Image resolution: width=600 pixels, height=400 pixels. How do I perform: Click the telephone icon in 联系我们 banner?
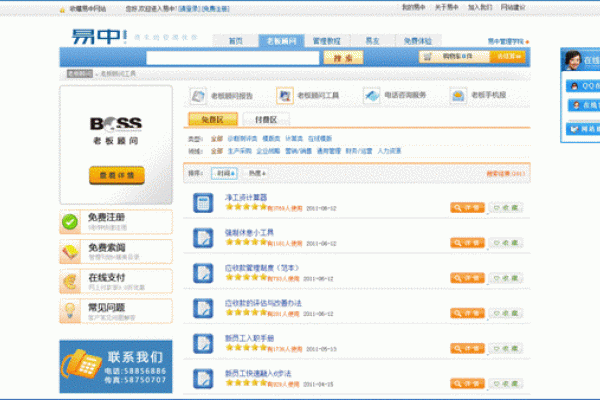pyautogui.click(x=82, y=363)
